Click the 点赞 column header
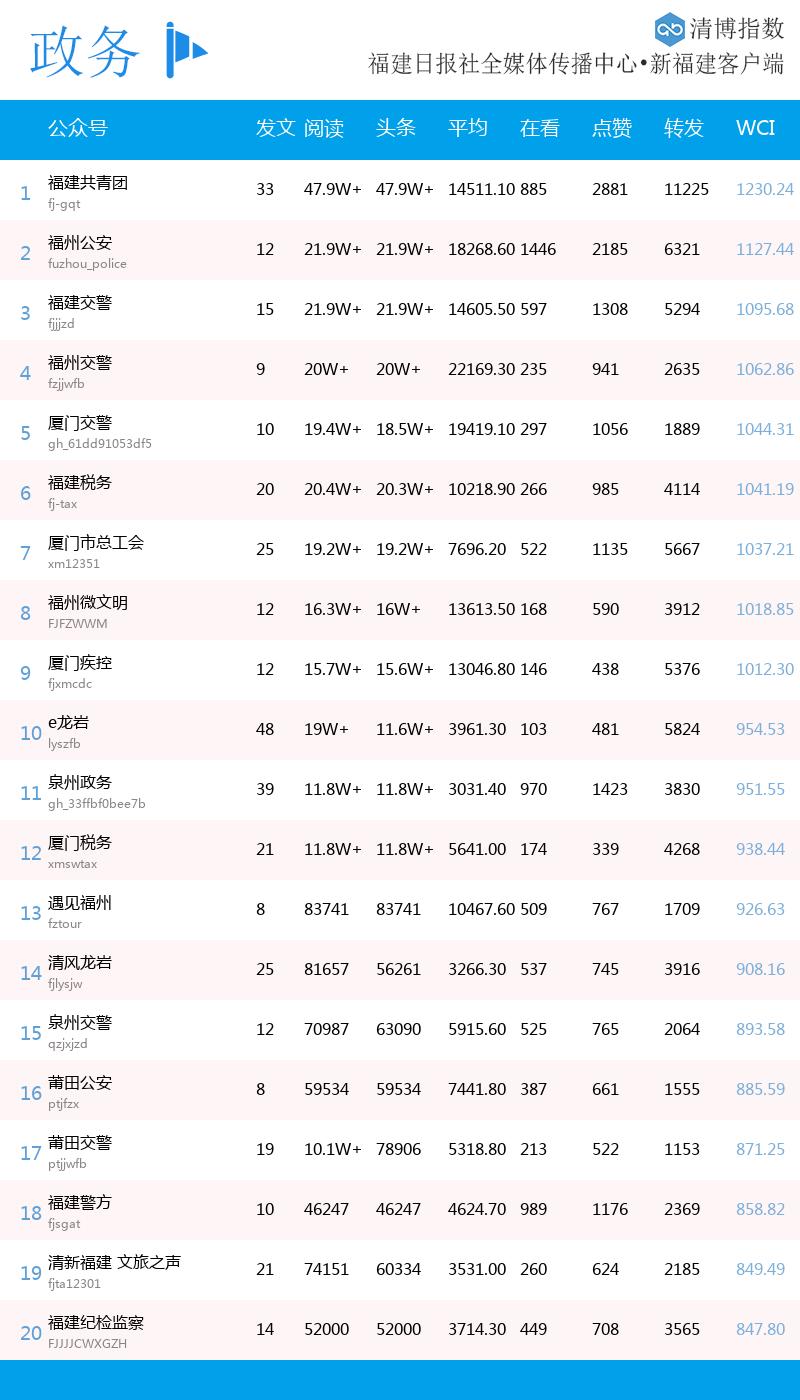 [x=612, y=128]
